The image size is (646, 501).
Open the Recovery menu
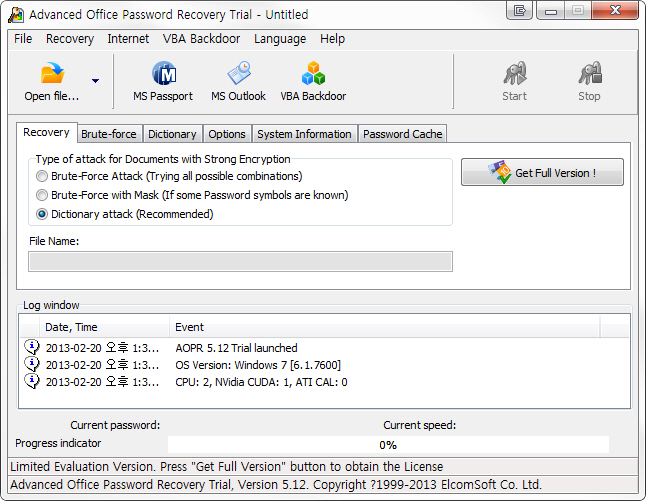pyautogui.click(x=70, y=39)
